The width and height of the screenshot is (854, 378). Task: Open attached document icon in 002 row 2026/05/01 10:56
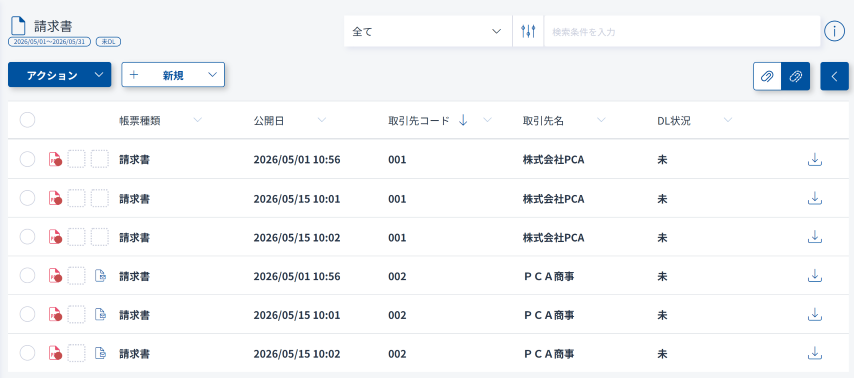[100, 276]
